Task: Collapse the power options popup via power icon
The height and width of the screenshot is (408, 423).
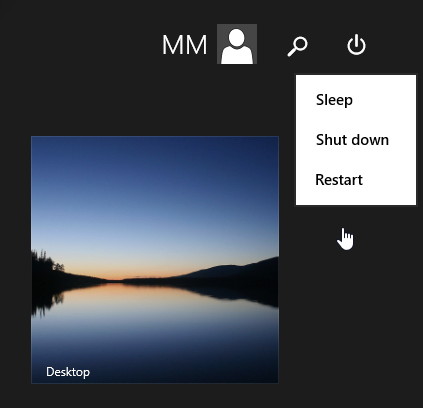Action: point(356,44)
